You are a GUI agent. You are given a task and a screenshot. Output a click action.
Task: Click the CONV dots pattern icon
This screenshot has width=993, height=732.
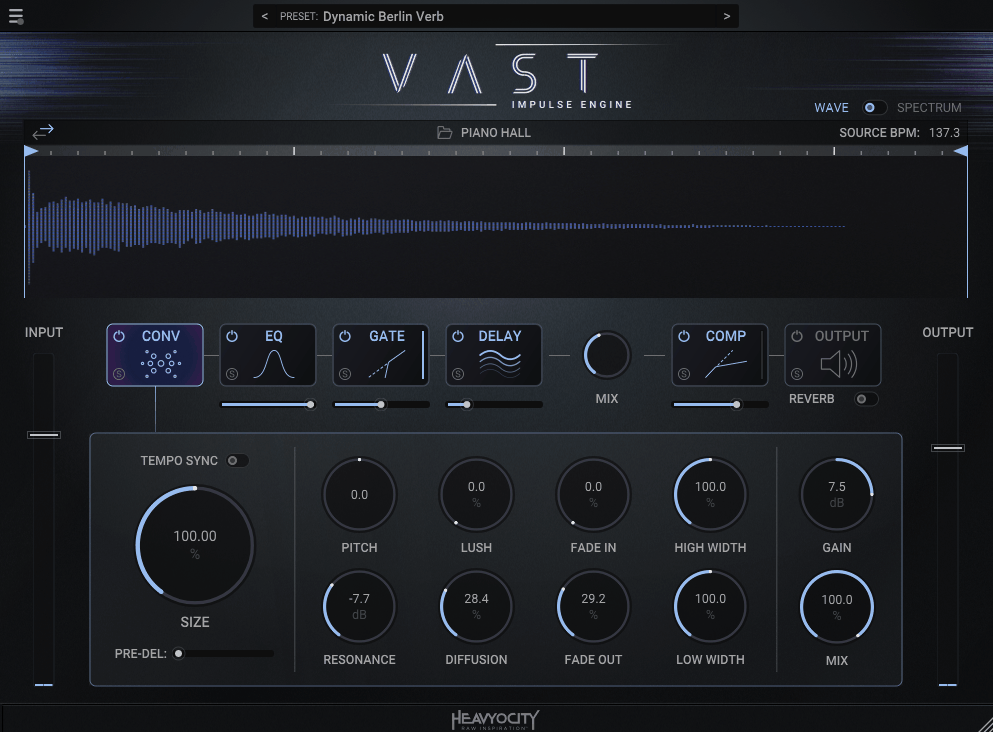[161, 364]
